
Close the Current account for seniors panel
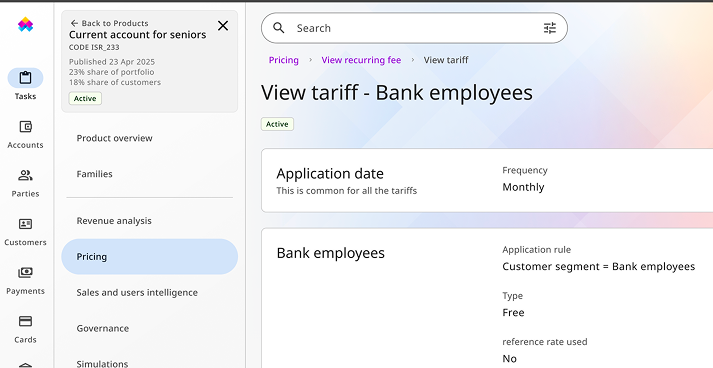tap(223, 26)
